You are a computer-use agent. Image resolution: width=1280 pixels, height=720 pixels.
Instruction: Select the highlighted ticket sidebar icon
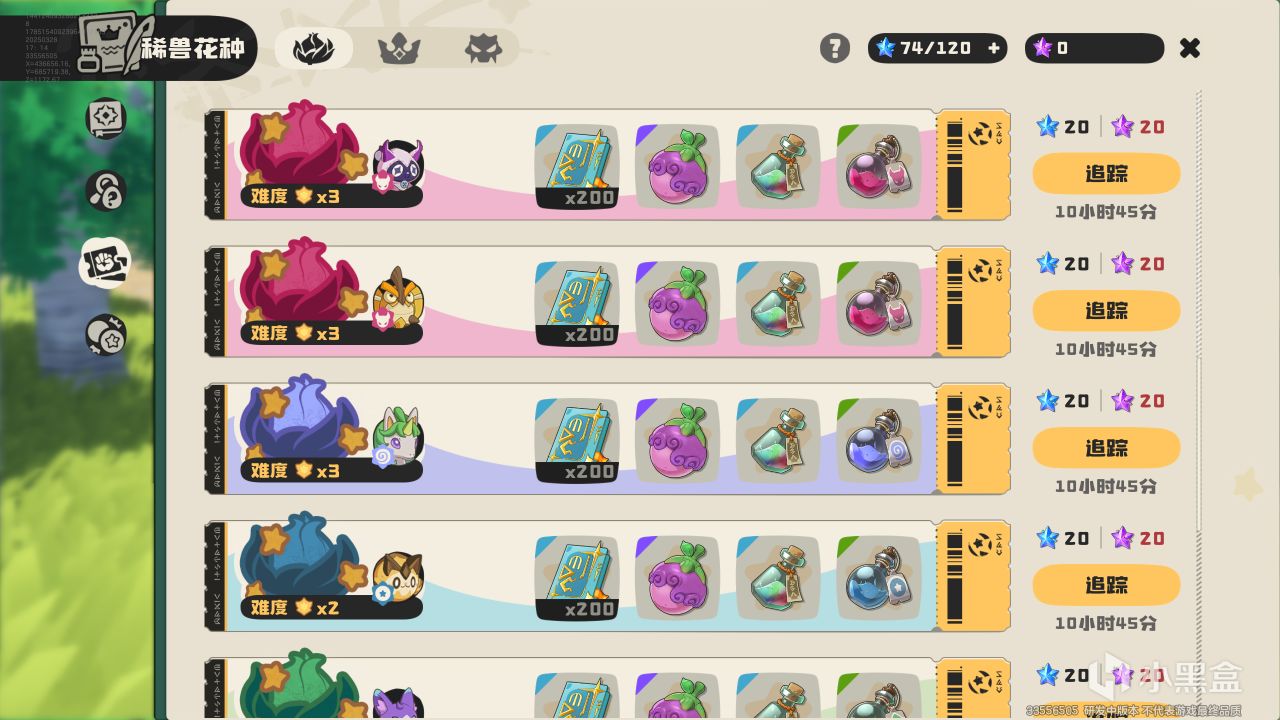[105, 263]
